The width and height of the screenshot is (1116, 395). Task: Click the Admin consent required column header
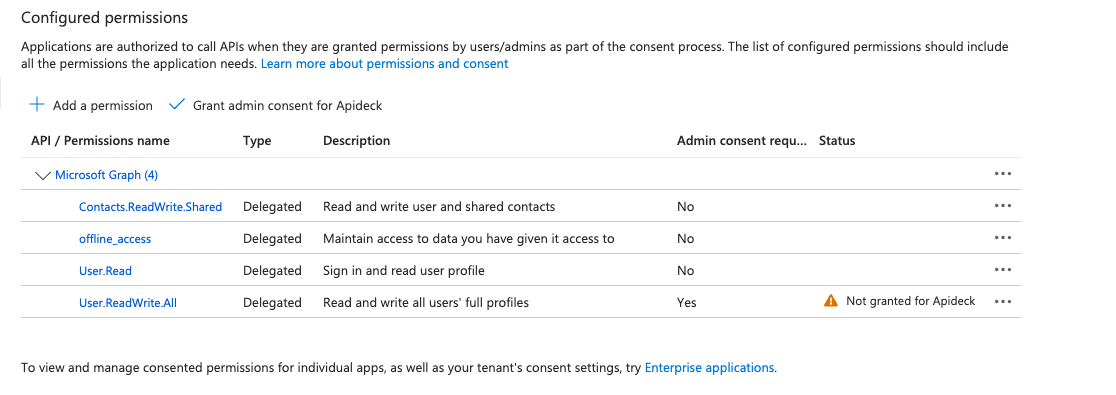[x=742, y=140]
